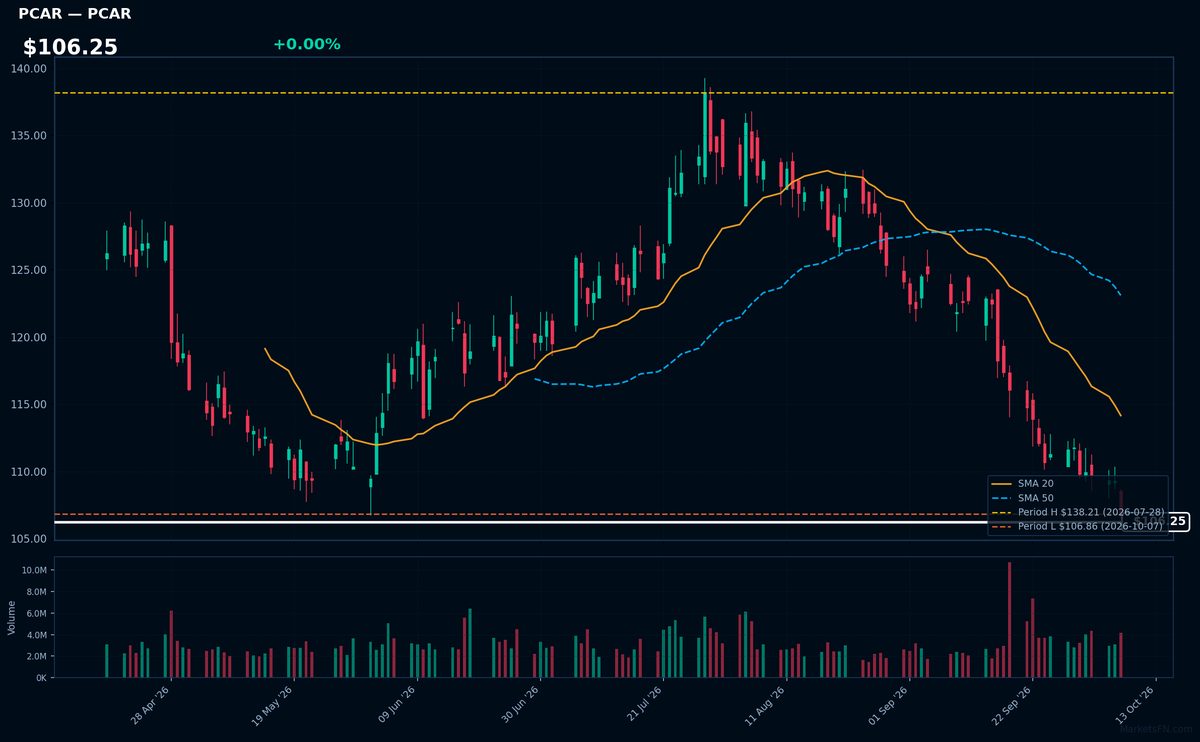Click the 135.00 price axis label
1200x742 pixels.
[x=29, y=136]
